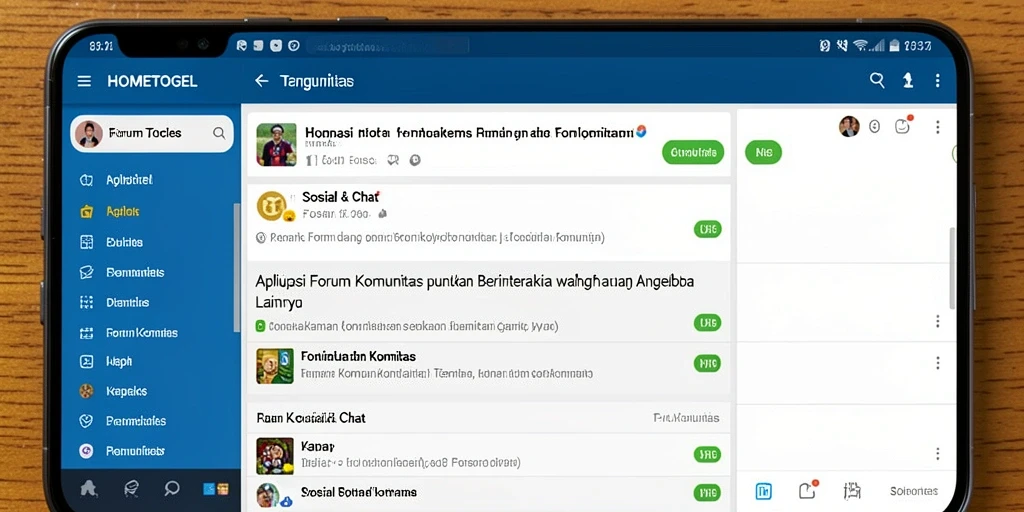The image size is (1024, 512).
Task: Open the Fonimuatn Komitas row
Action: [488, 366]
